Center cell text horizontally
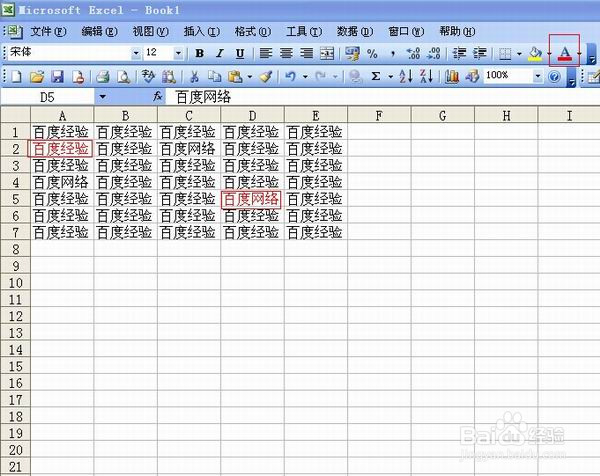 click(286, 54)
